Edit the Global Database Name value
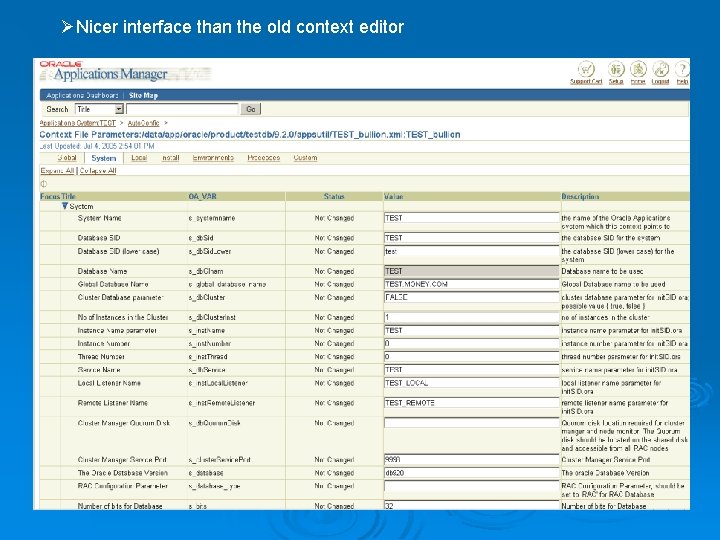This screenshot has width=720, height=540. [471, 284]
